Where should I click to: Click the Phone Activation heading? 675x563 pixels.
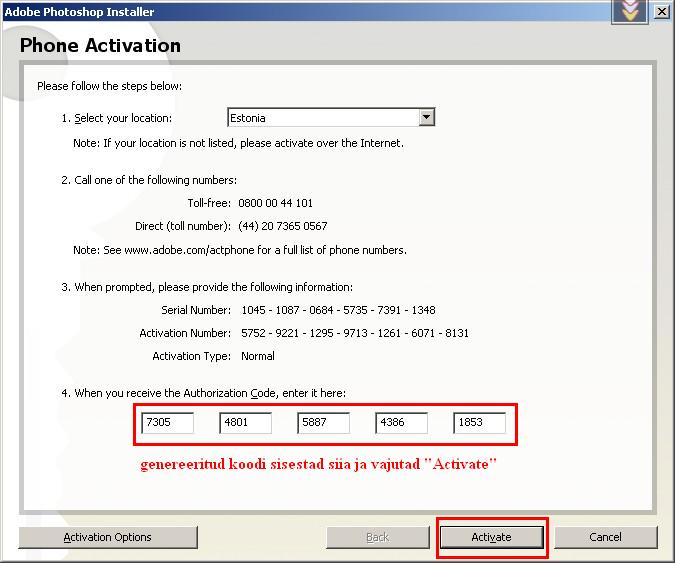click(x=100, y=46)
